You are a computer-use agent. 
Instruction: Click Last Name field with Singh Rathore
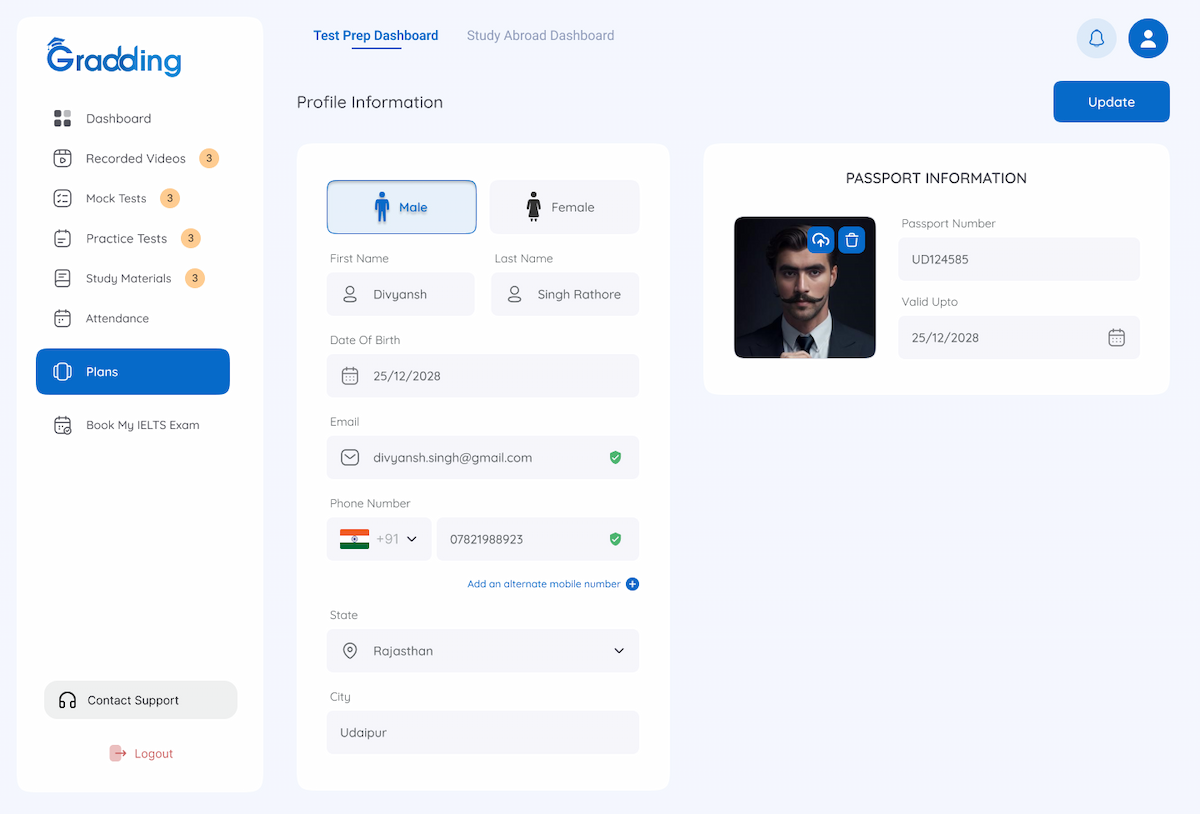[565, 294]
